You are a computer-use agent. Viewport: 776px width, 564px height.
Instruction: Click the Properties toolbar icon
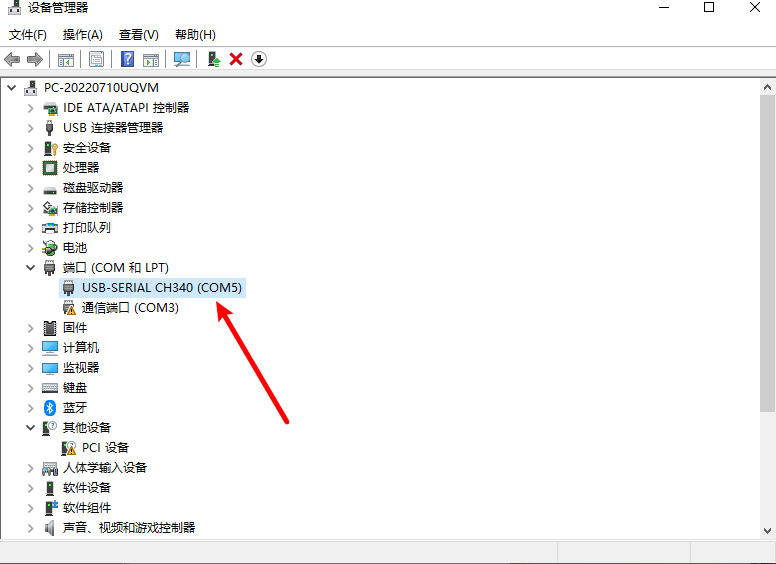click(96, 59)
